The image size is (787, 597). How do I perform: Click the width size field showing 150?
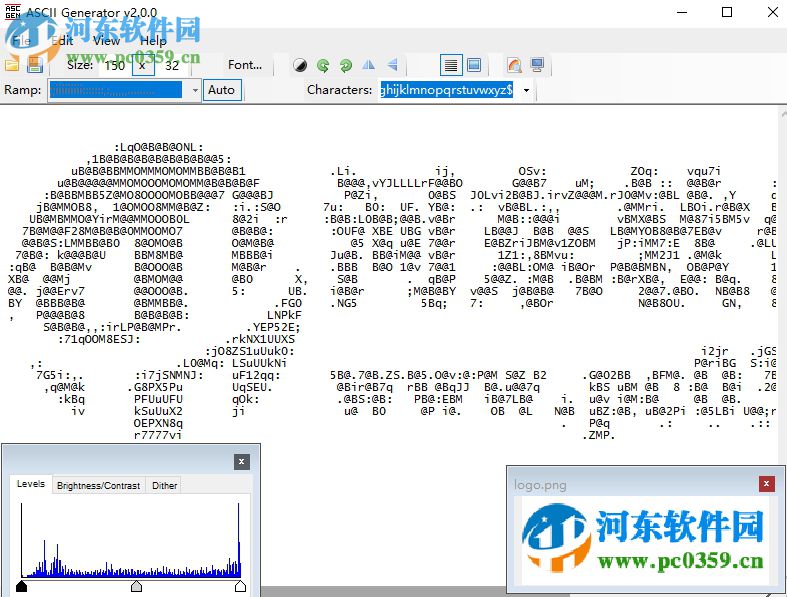pyautogui.click(x=115, y=65)
